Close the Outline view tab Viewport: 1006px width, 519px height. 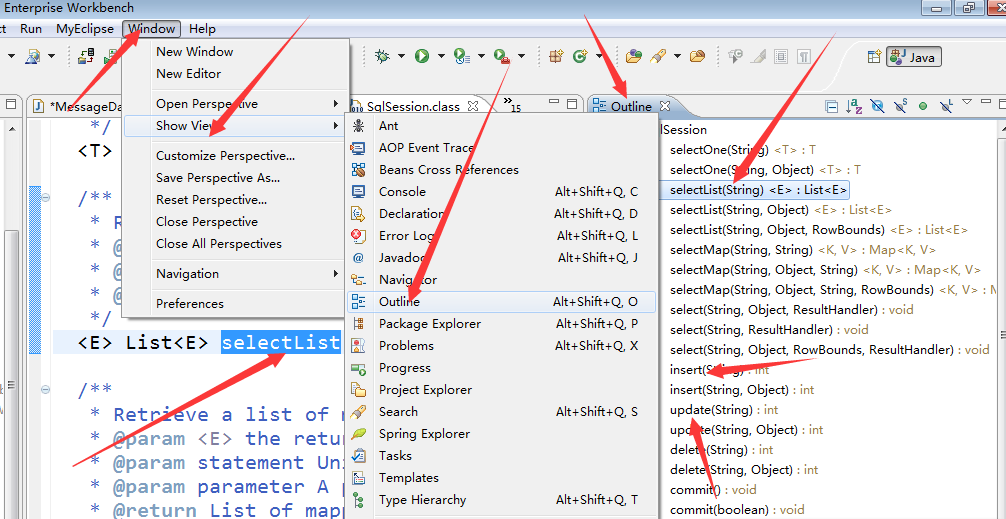pos(665,105)
